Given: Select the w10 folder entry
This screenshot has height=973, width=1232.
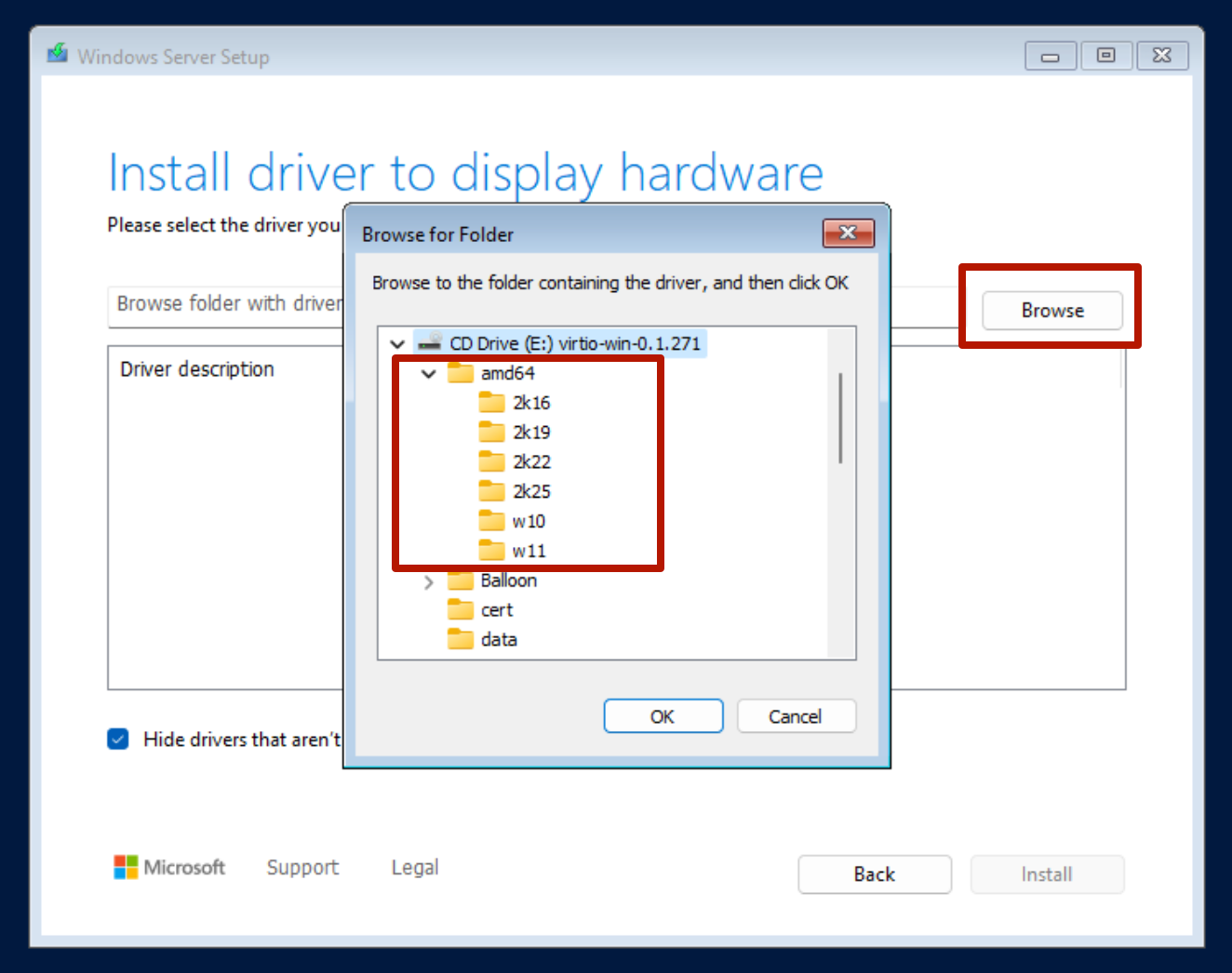Looking at the screenshot, I should [x=528, y=522].
